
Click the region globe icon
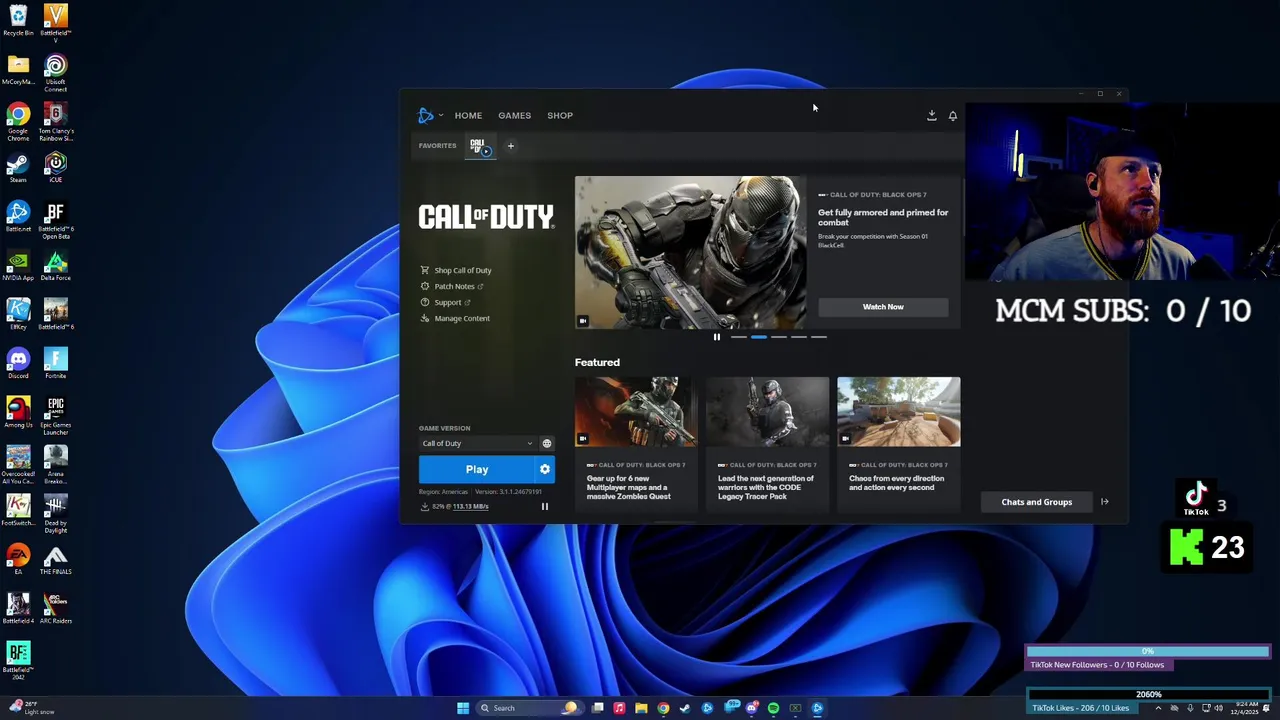(546, 443)
